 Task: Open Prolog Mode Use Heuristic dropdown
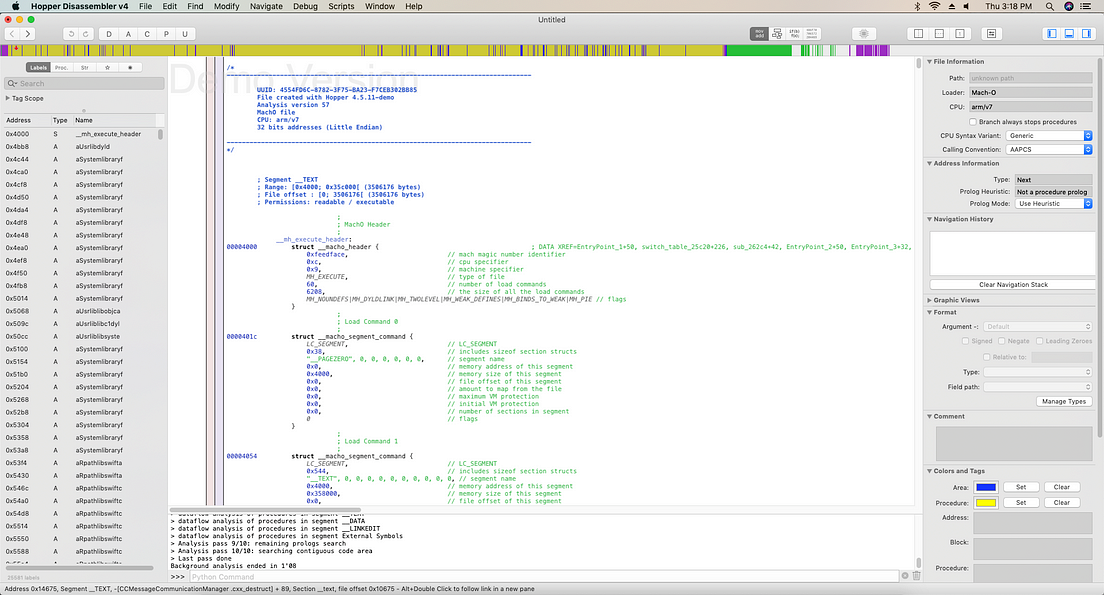[1053, 203]
